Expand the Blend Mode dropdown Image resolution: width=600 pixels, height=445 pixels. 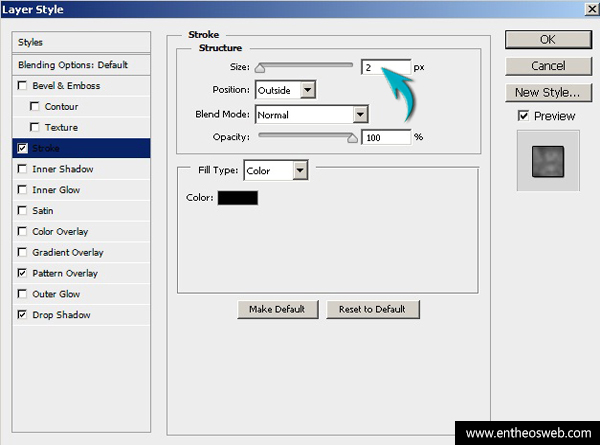(360, 114)
